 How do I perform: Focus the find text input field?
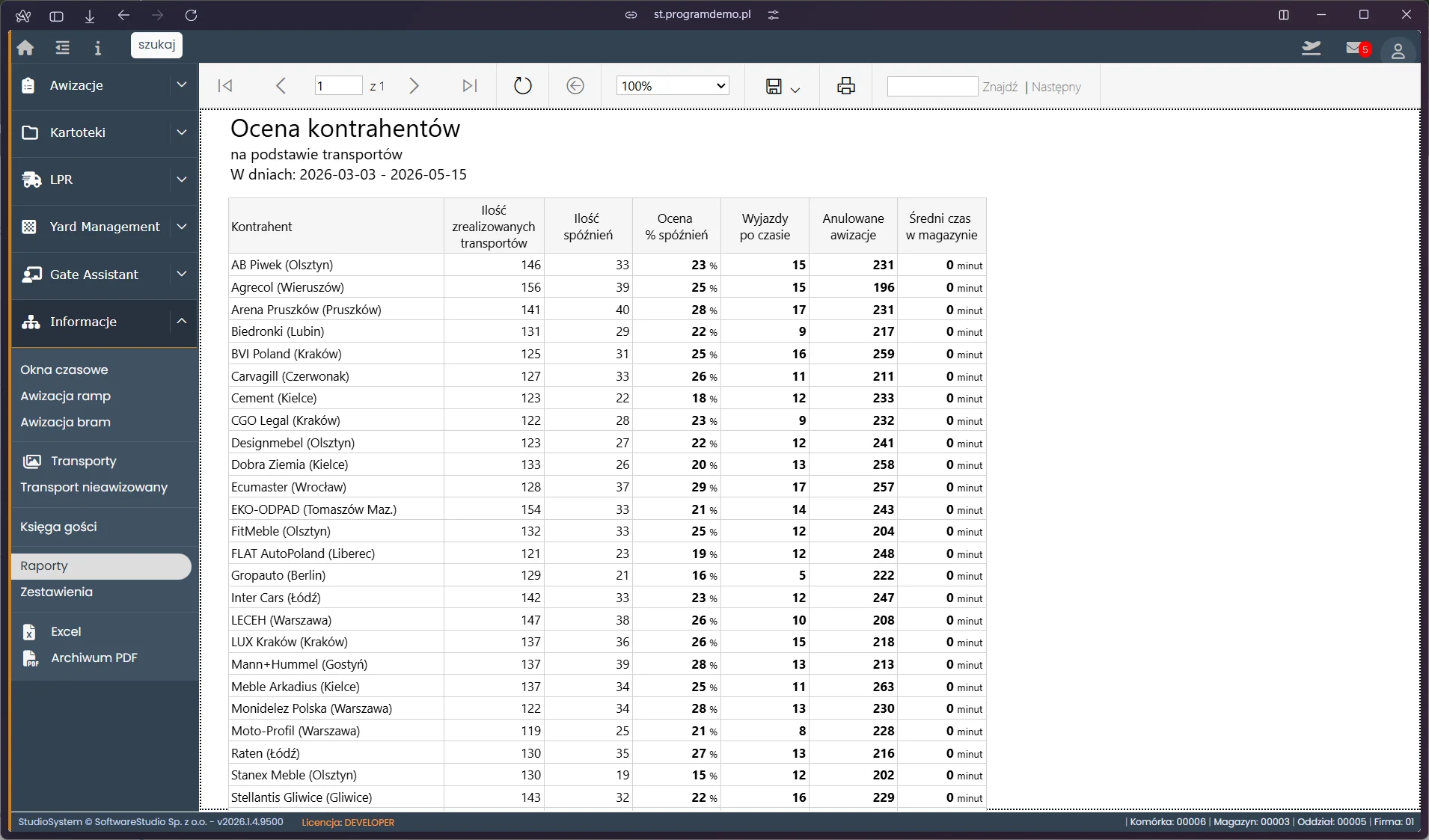[x=932, y=86]
